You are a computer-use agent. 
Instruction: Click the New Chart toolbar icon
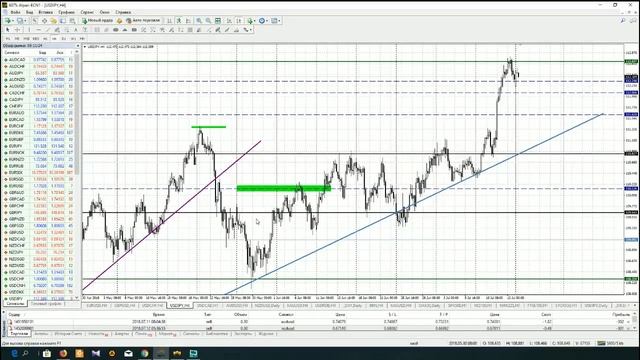coord(7,20)
